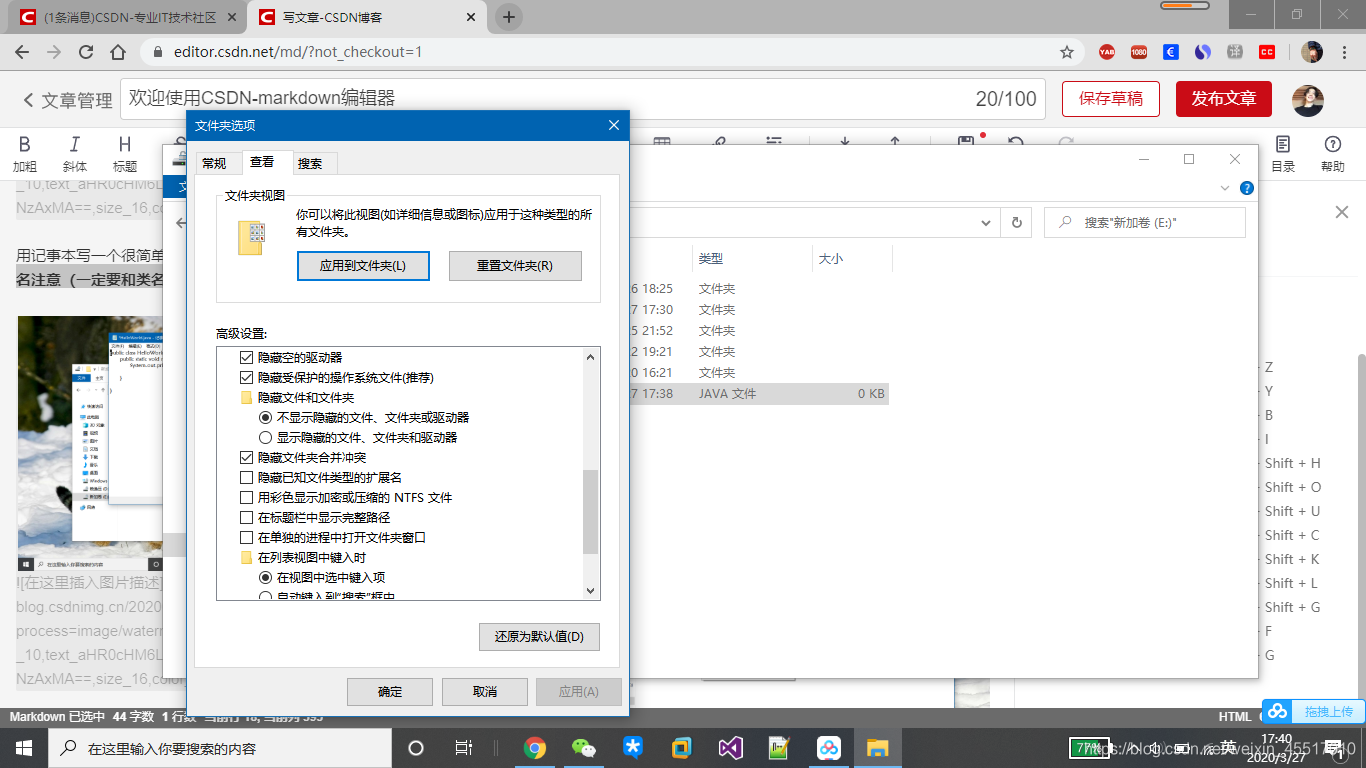
Task: Open Cortana circle on taskbar
Action: (416, 747)
